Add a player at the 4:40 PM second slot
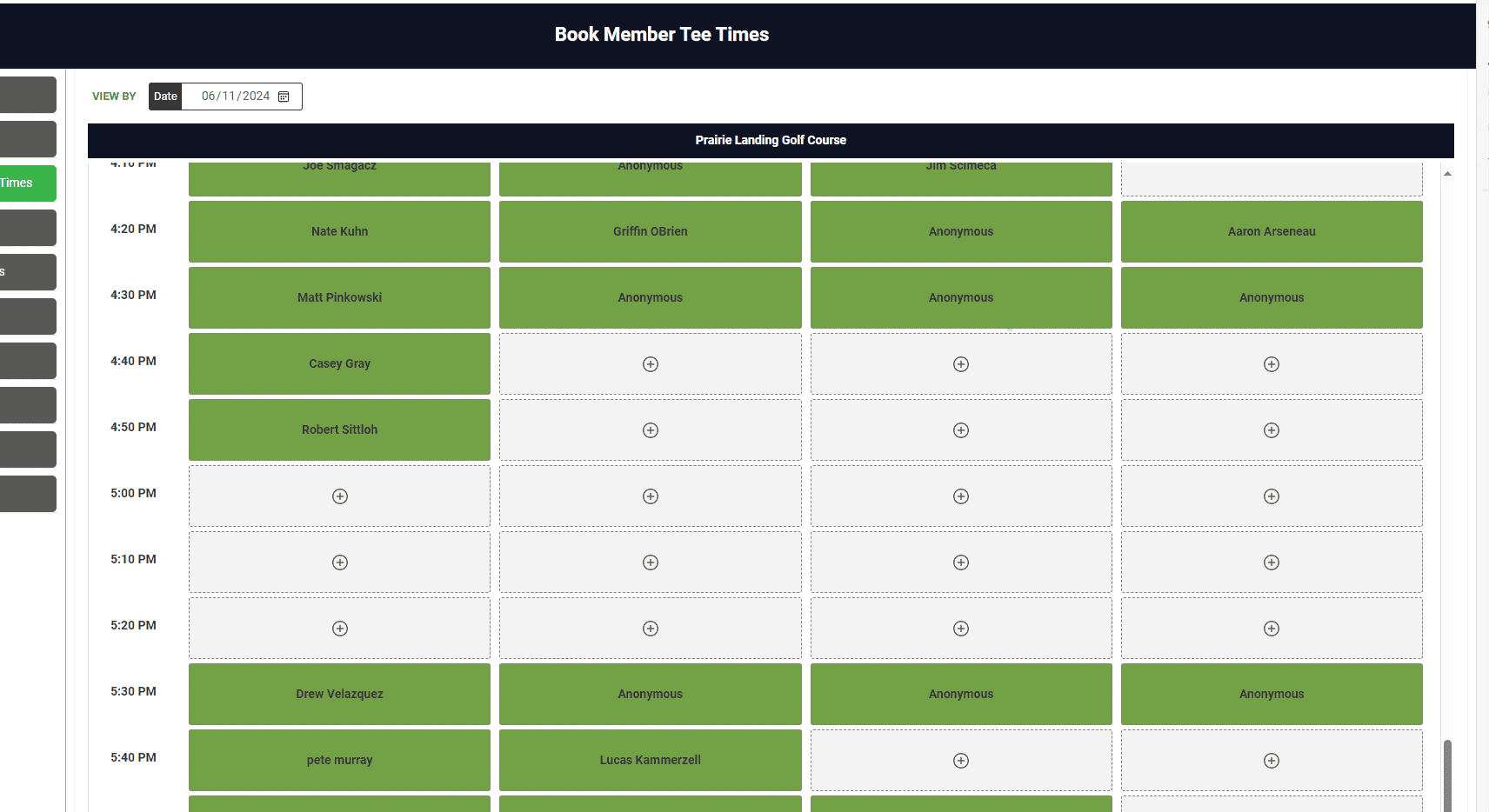1489x812 pixels. tap(650, 363)
